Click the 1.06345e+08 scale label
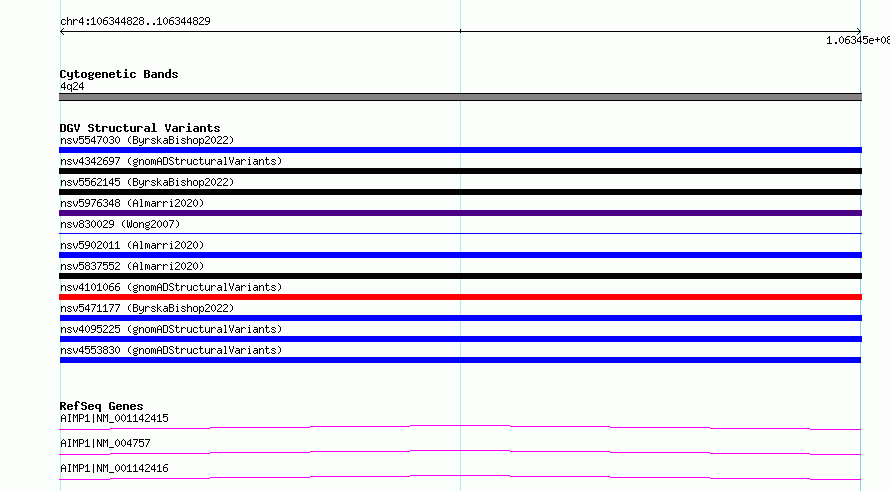 tap(858, 40)
